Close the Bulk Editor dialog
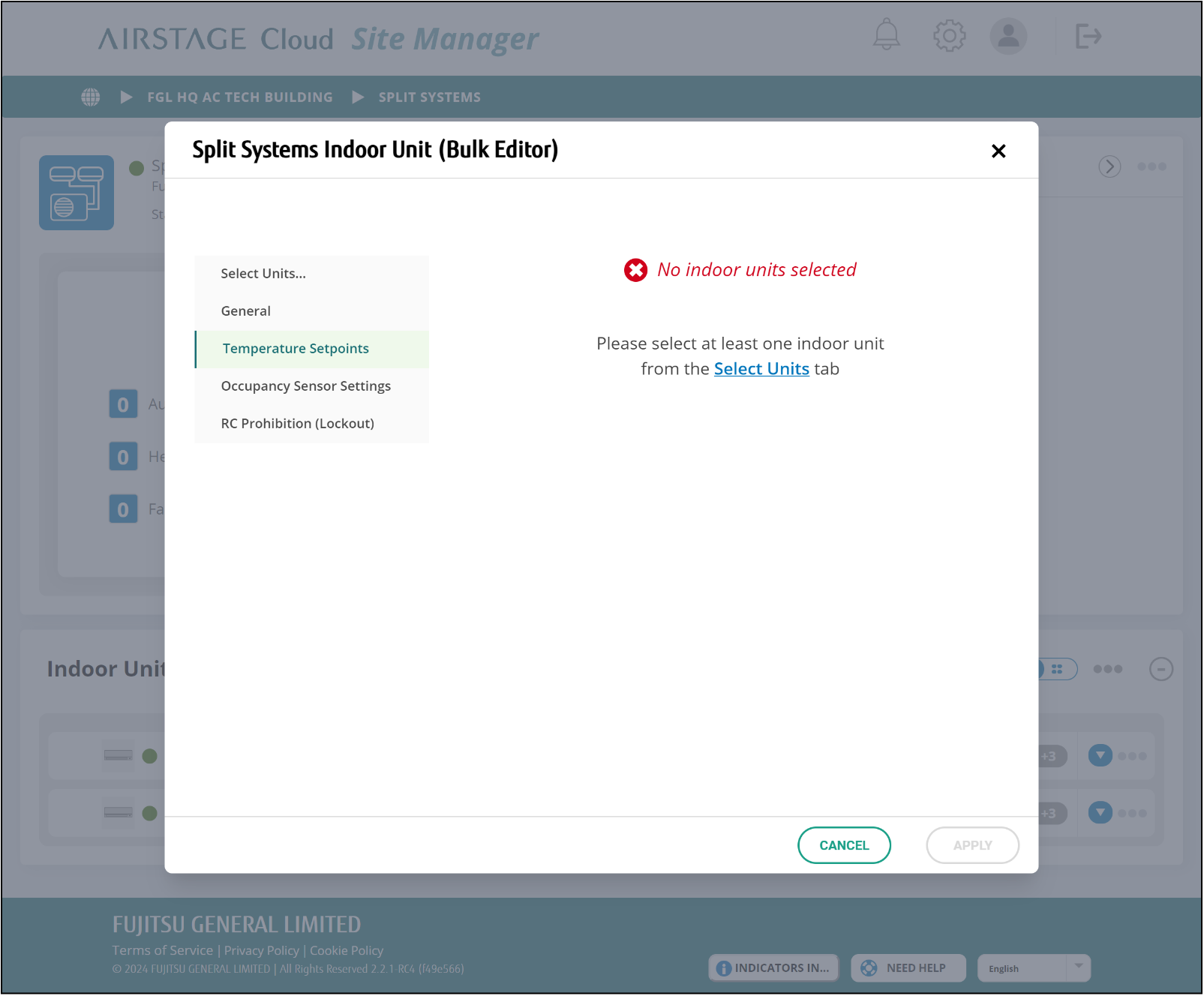 [998, 151]
